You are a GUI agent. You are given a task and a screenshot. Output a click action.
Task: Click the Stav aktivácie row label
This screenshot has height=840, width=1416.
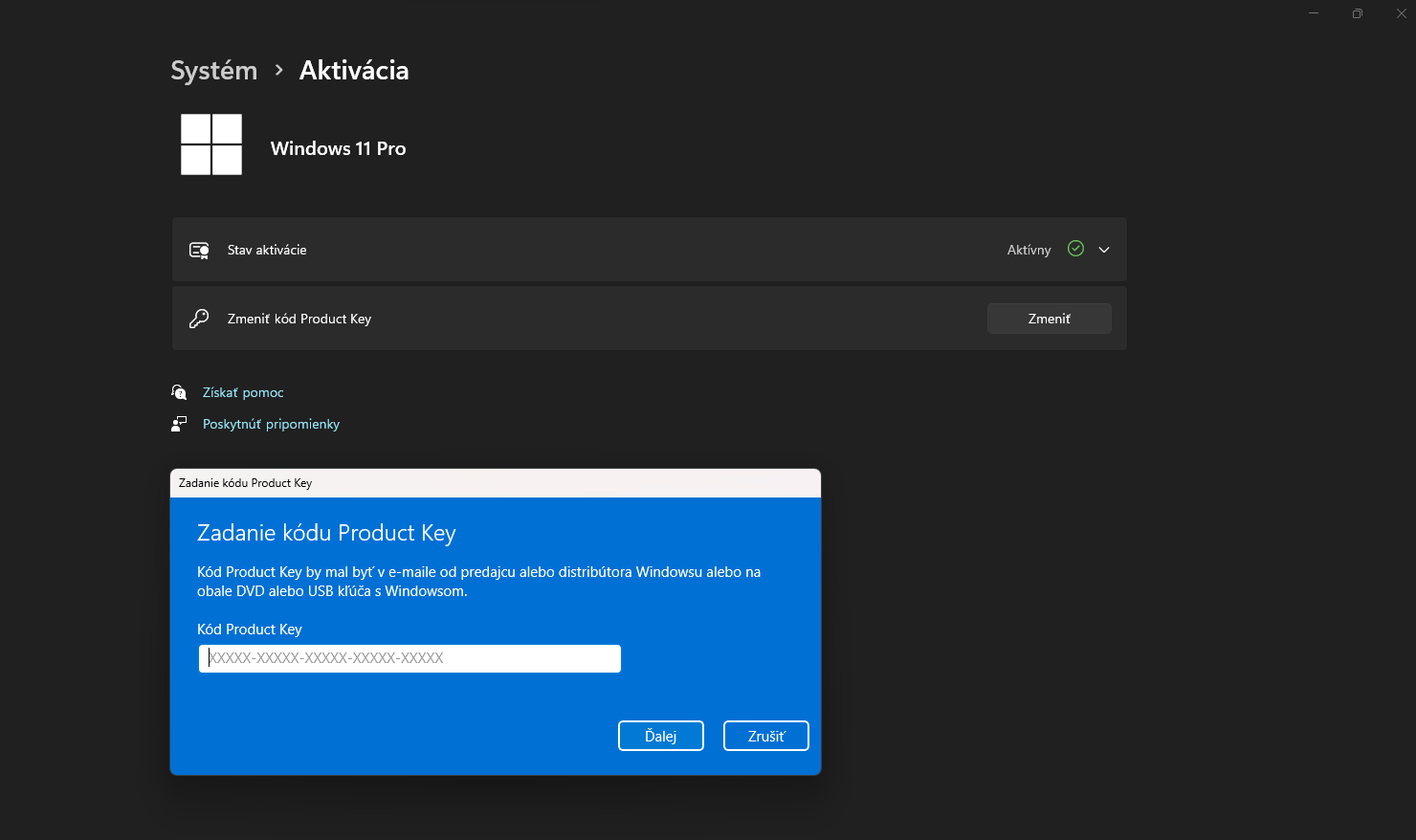coord(267,250)
